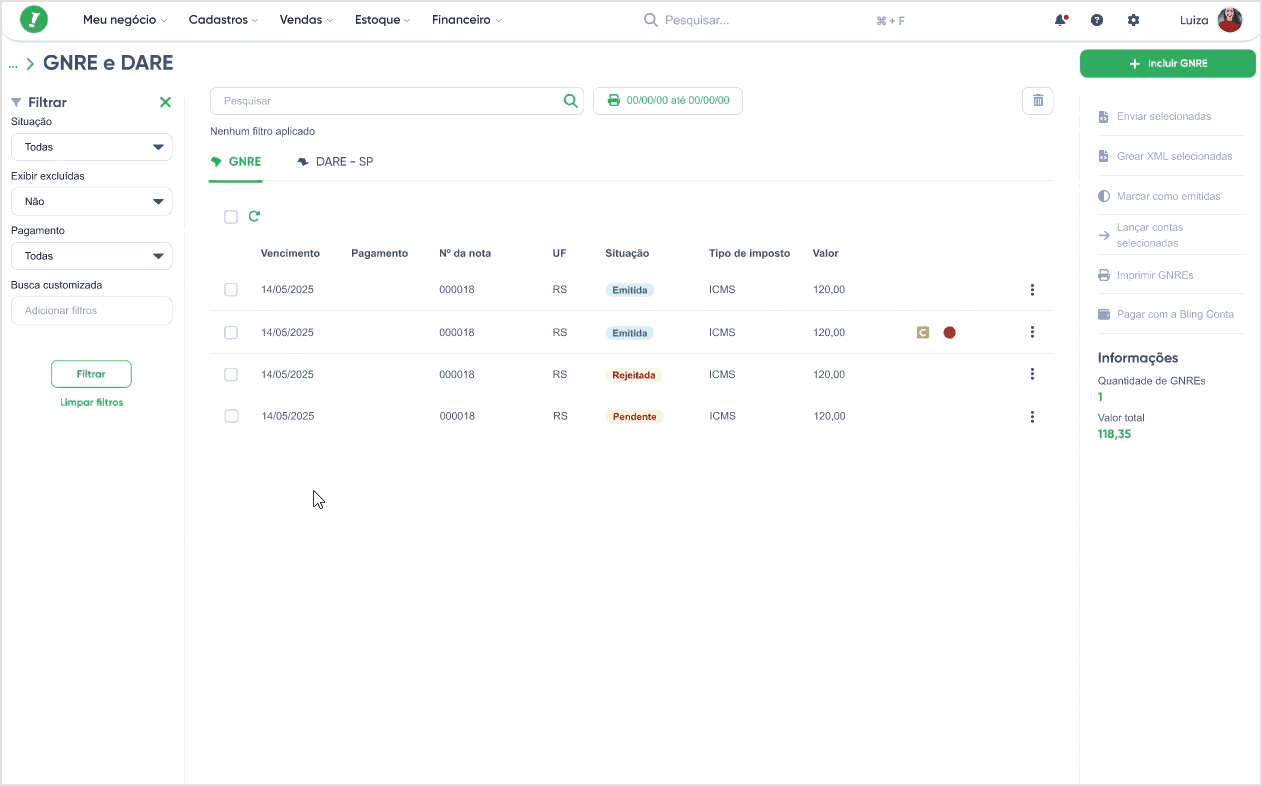Image resolution: width=1262 pixels, height=786 pixels.
Task: Switch to the DARE - SP tab
Action: point(335,161)
